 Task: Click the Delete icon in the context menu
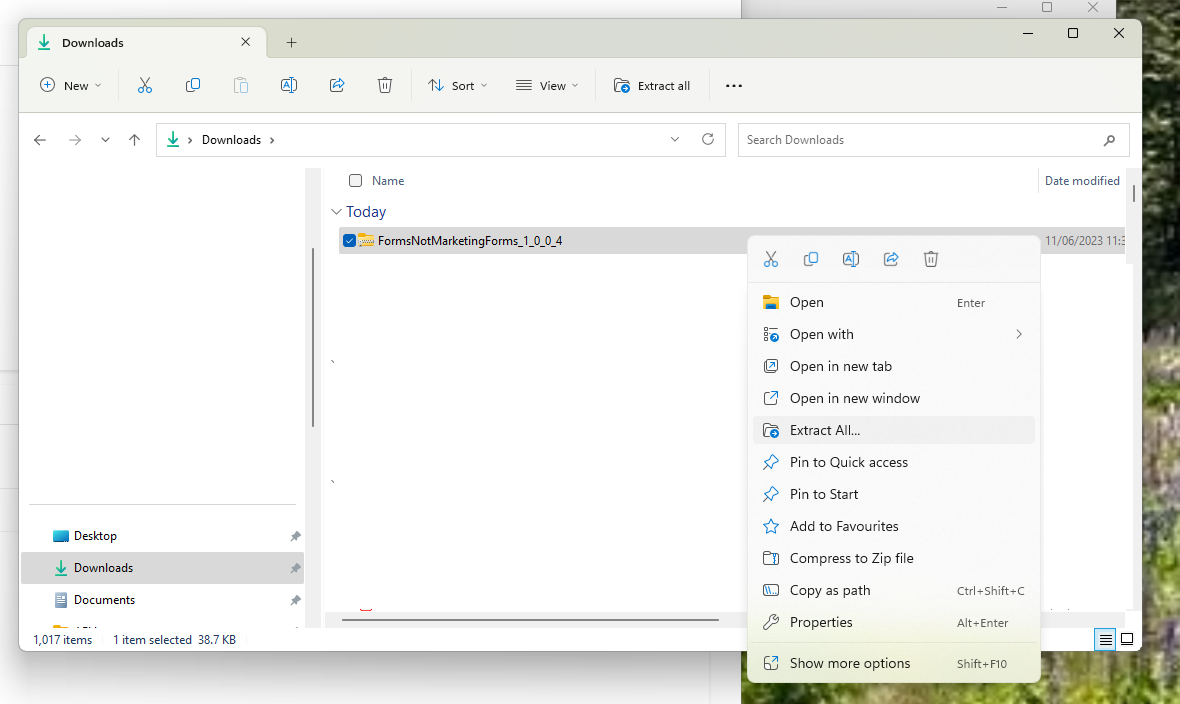pyautogui.click(x=931, y=259)
